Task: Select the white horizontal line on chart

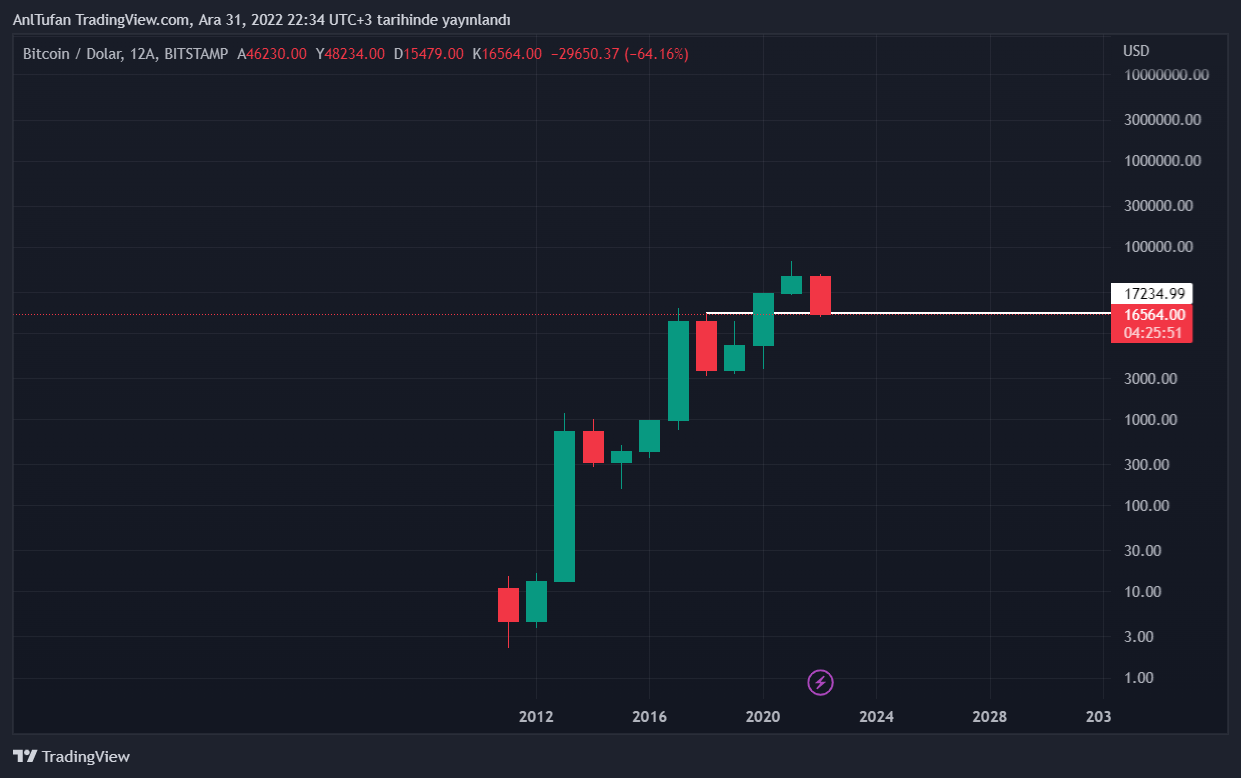Action: (960, 313)
